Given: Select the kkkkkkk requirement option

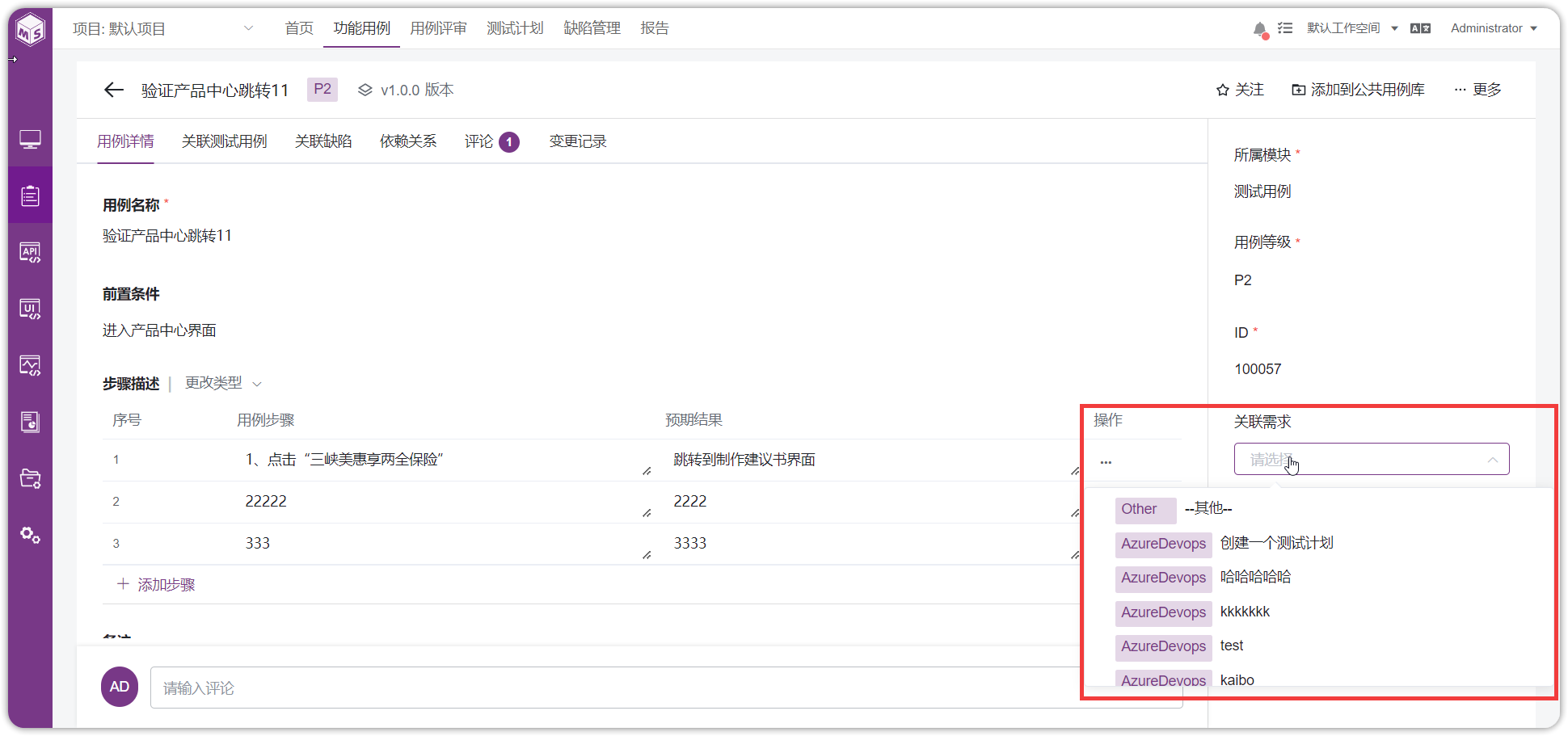Looking at the screenshot, I should click(1317, 612).
